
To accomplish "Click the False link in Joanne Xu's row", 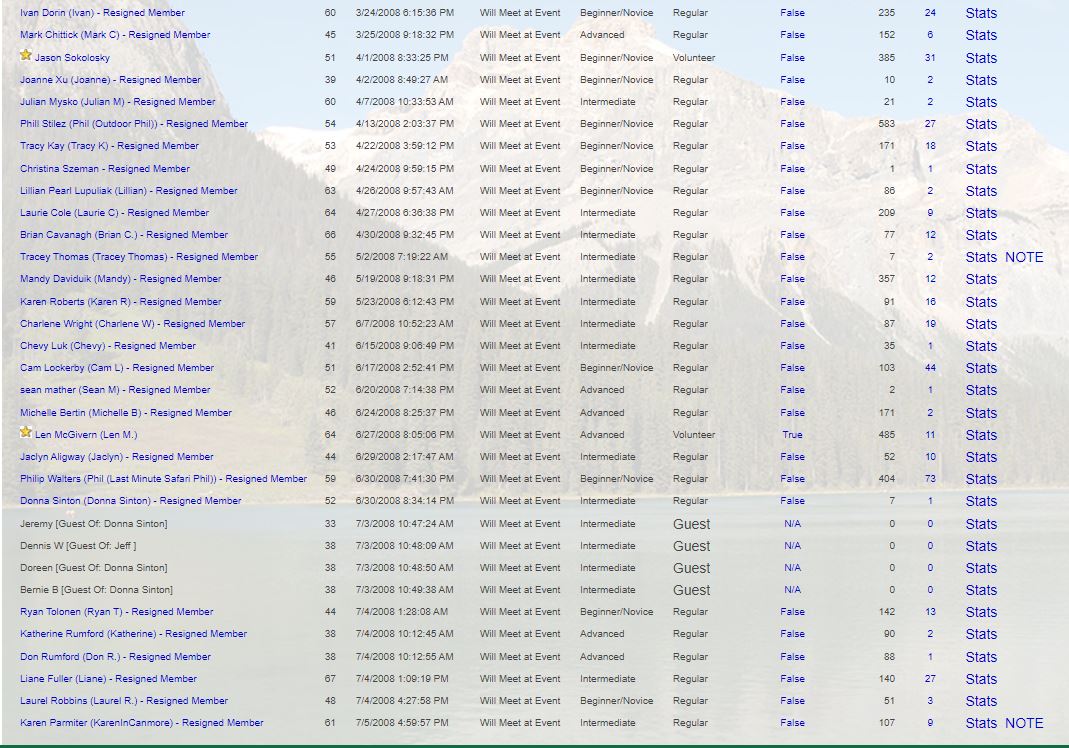I will click(x=792, y=80).
